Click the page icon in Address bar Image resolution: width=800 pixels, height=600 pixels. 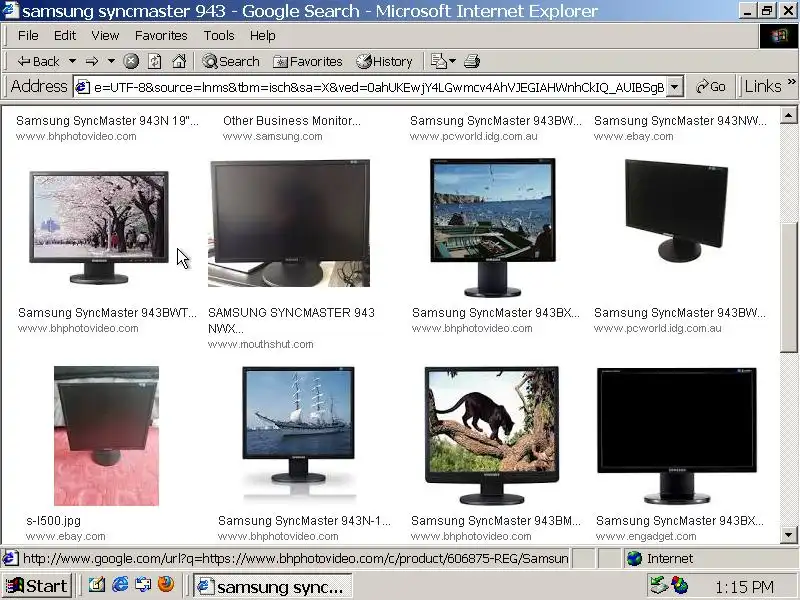click(x=83, y=87)
